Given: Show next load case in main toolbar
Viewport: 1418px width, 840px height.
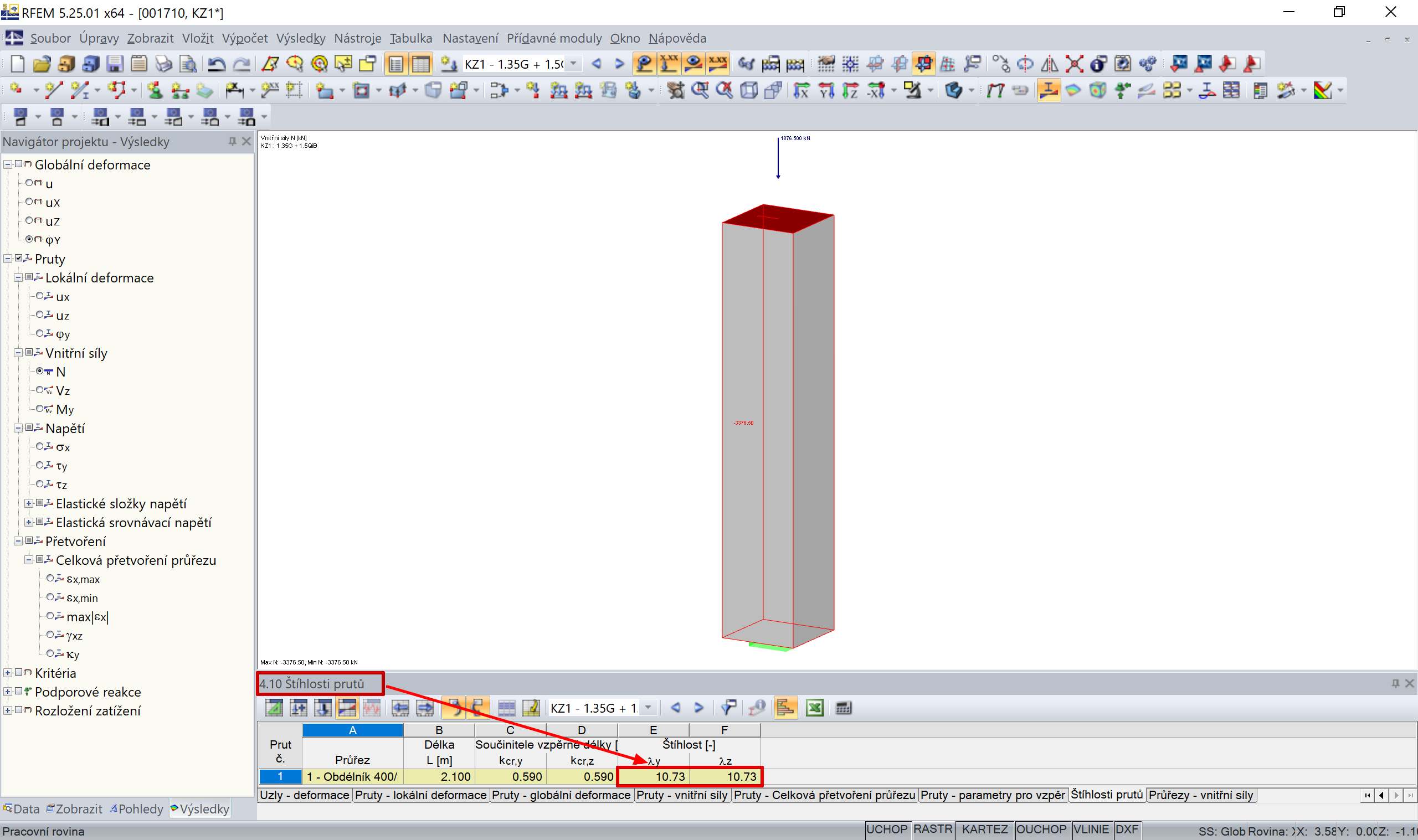Looking at the screenshot, I should point(620,63).
